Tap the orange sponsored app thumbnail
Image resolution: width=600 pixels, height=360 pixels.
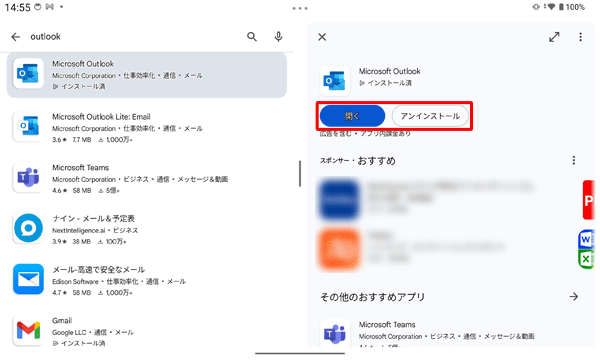[x=339, y=249]
